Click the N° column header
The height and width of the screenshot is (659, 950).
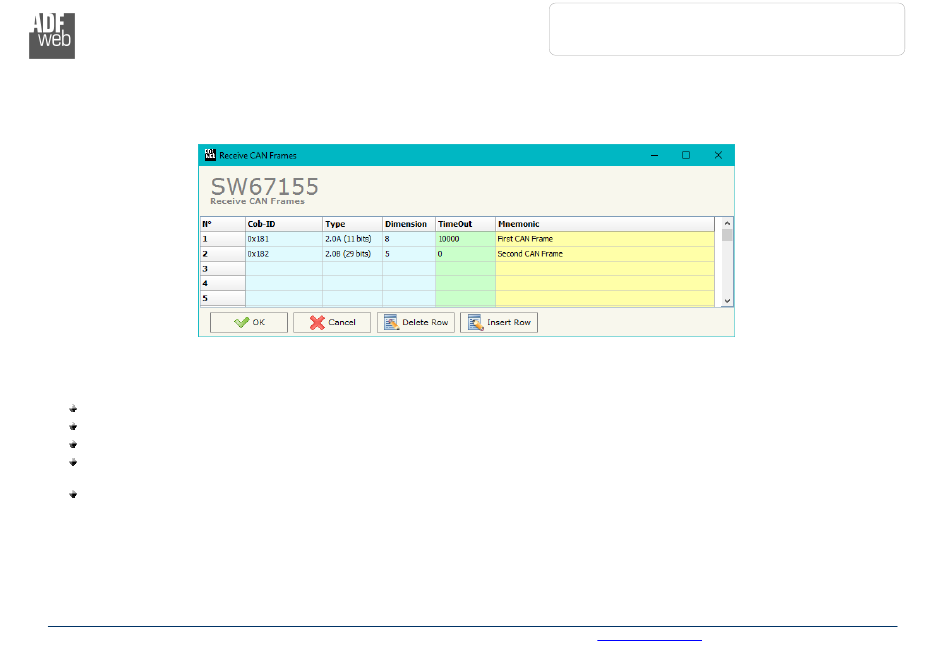[x=222, y=224]
